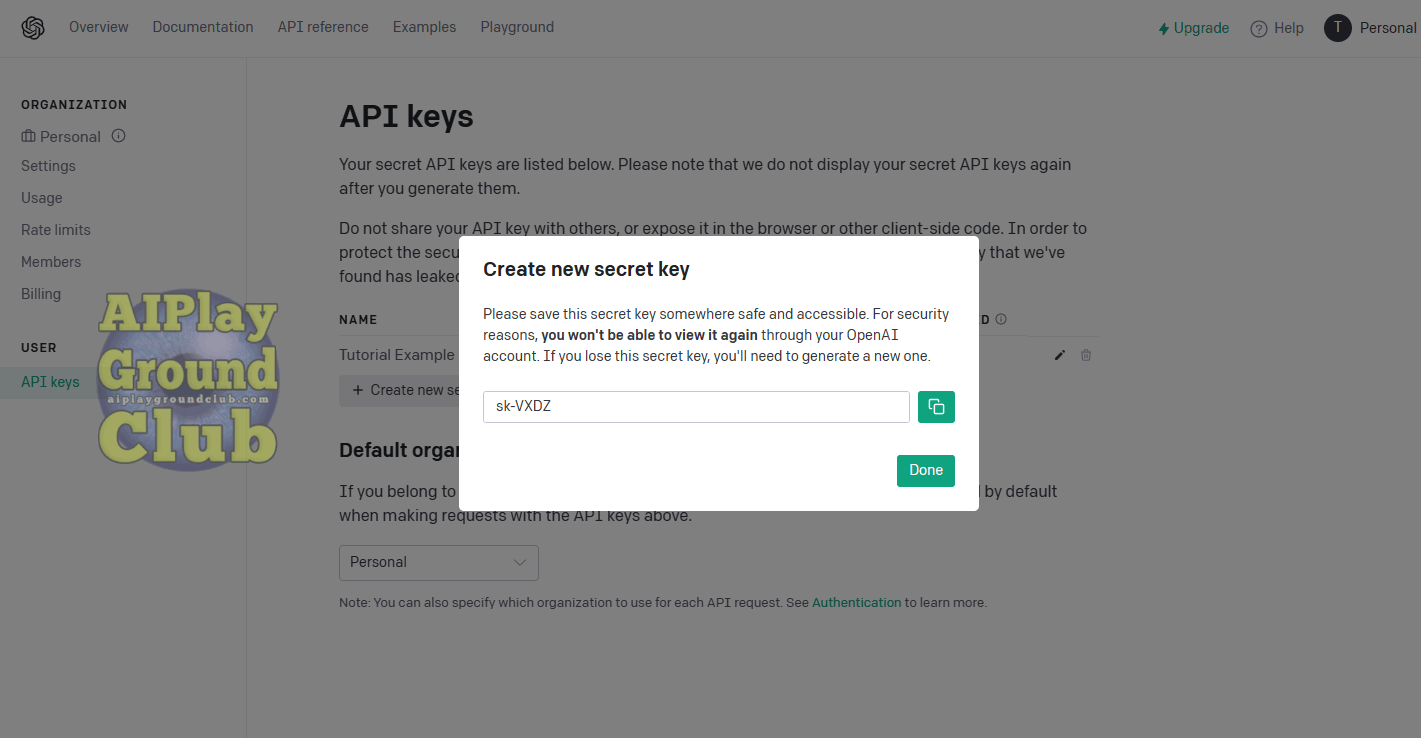Click the Create new secret key dialog title
Image resolution: width=1421 pixels, height=738 pixels.
point(587,269)
